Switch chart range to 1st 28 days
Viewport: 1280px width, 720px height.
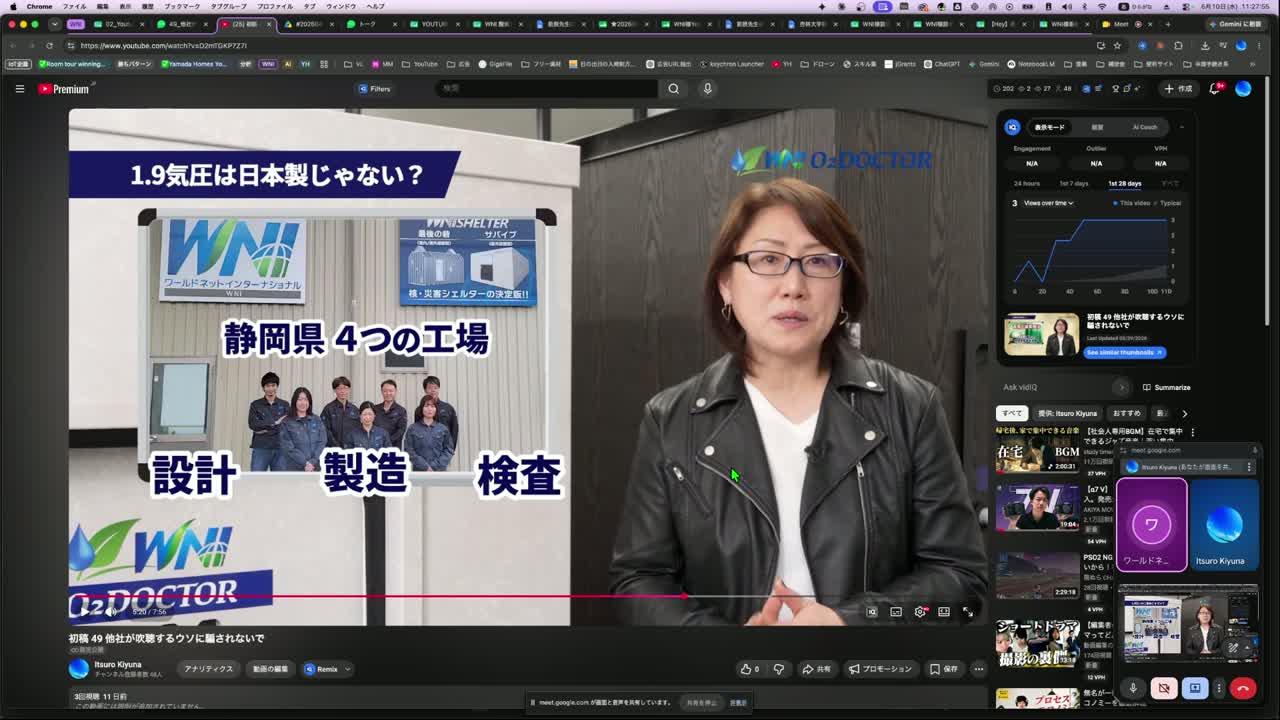click(1124, 184)
